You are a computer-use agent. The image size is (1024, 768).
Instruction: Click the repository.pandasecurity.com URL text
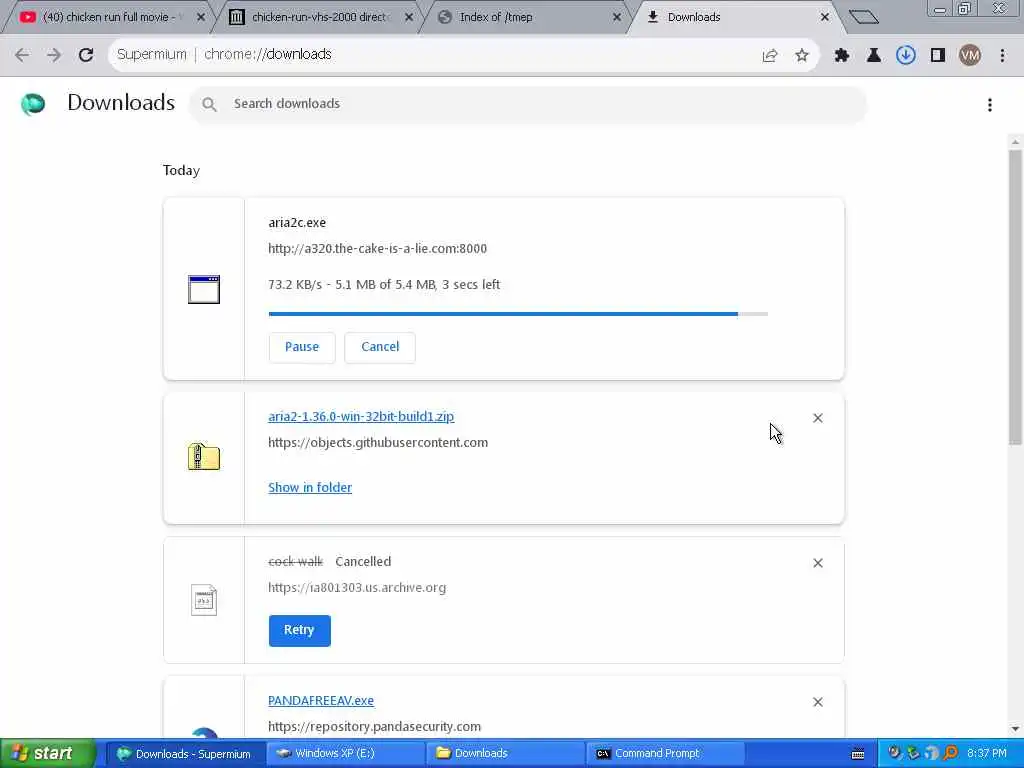(x=374, y=727)
